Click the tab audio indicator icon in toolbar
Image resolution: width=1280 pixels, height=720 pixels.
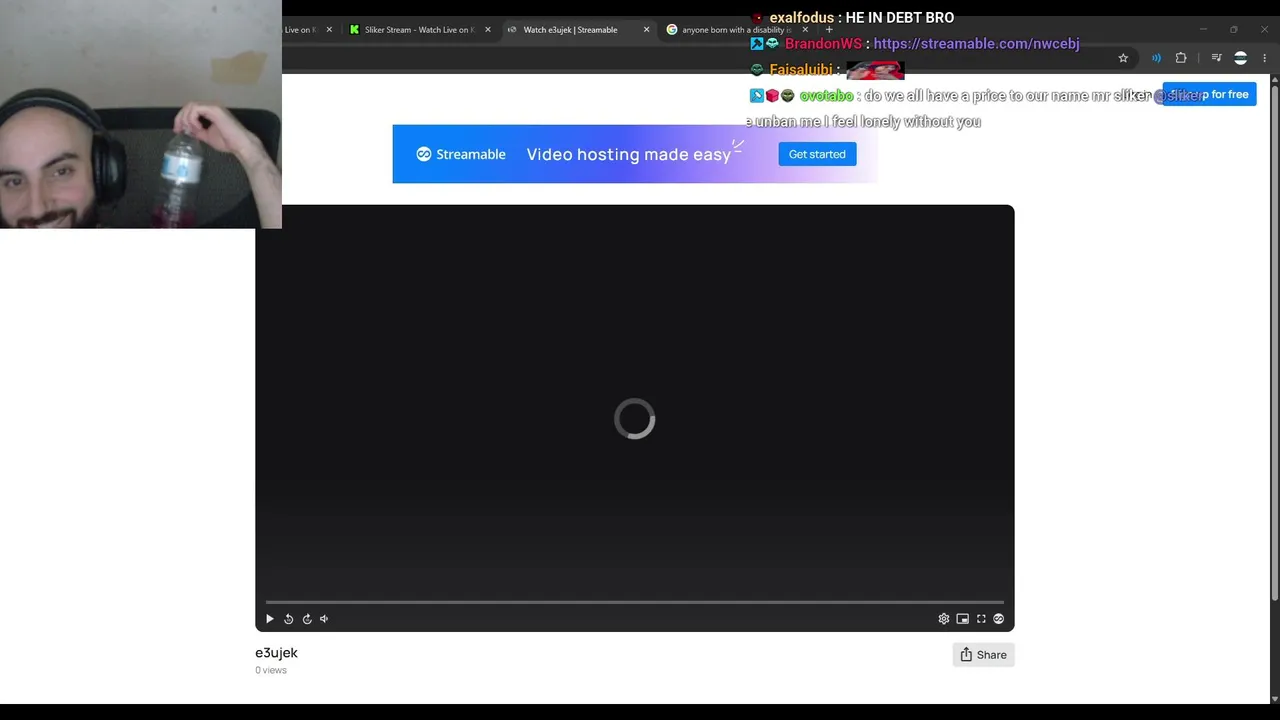click(x=1156, y=58)
